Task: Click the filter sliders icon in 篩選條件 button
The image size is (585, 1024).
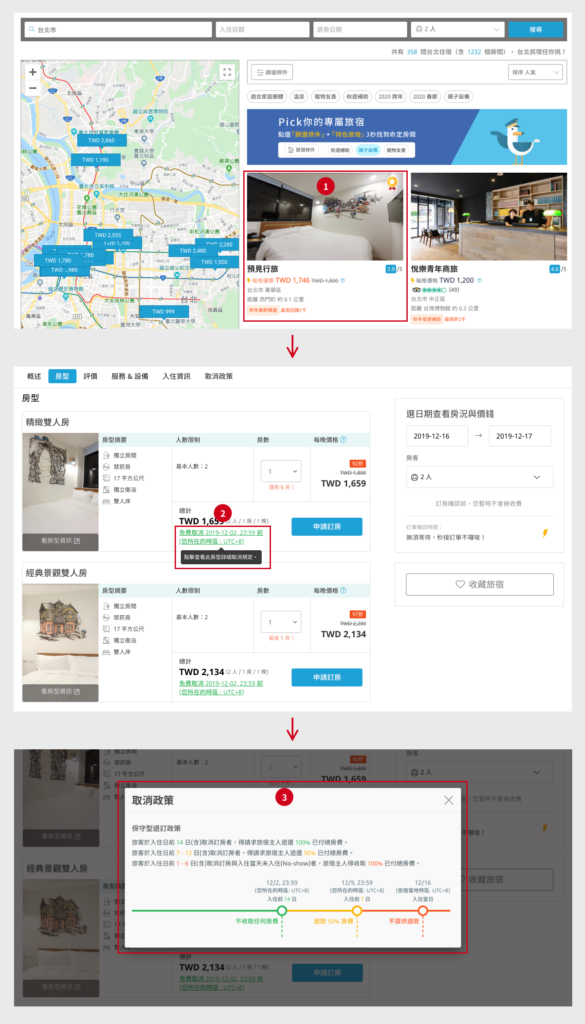Action: [260, 72]
